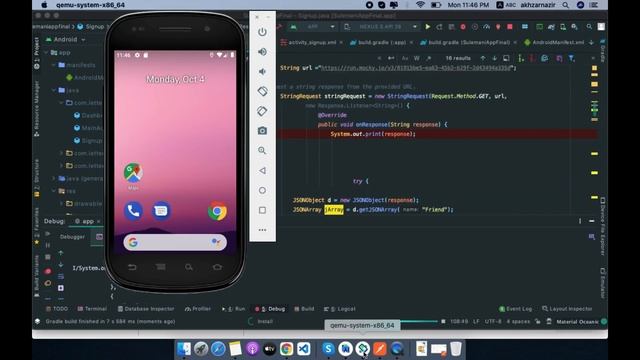Image resolution: width=640 pixels, height=360 pixels.
Task: Click the filter funnel icon in find bar
Action: click(572, 58)
